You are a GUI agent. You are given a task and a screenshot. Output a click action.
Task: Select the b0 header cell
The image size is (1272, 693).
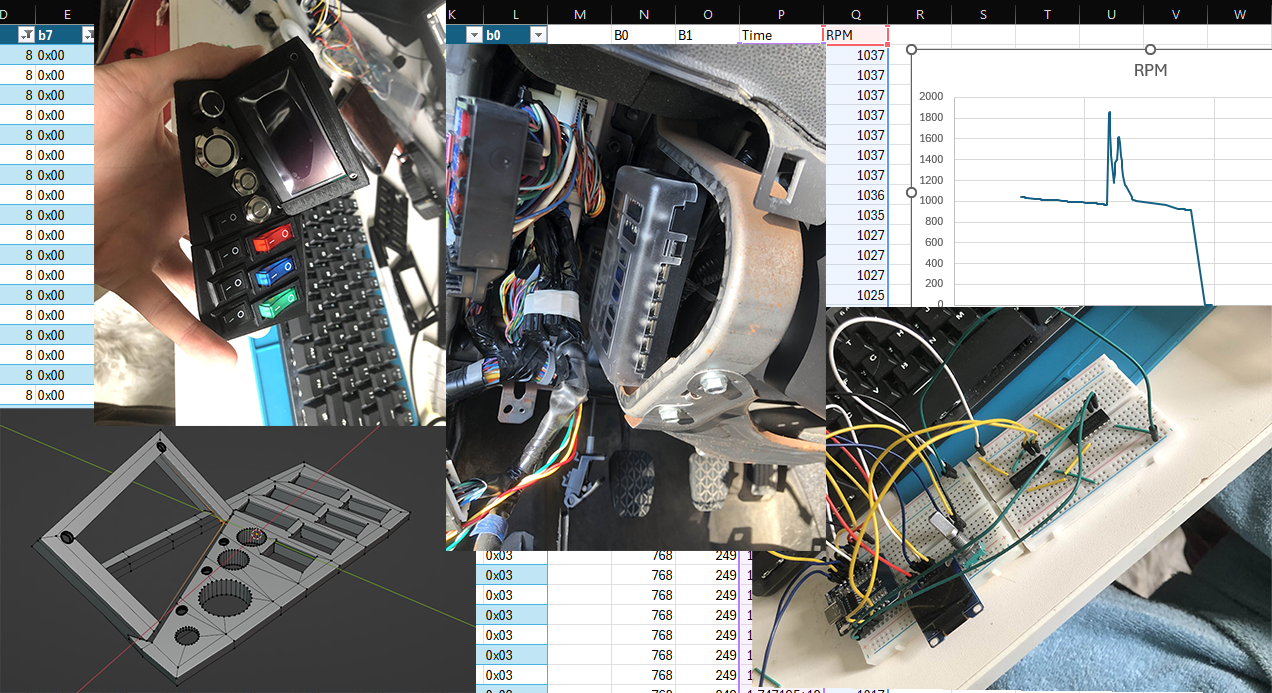click(516, 35)
